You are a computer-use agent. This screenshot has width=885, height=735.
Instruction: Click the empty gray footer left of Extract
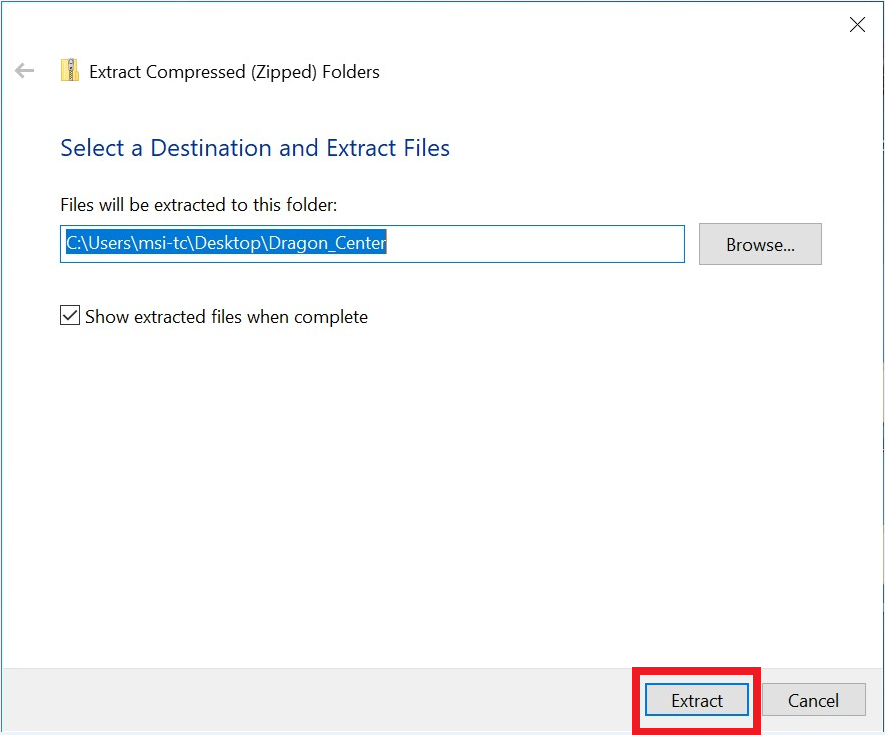(320, 700)
